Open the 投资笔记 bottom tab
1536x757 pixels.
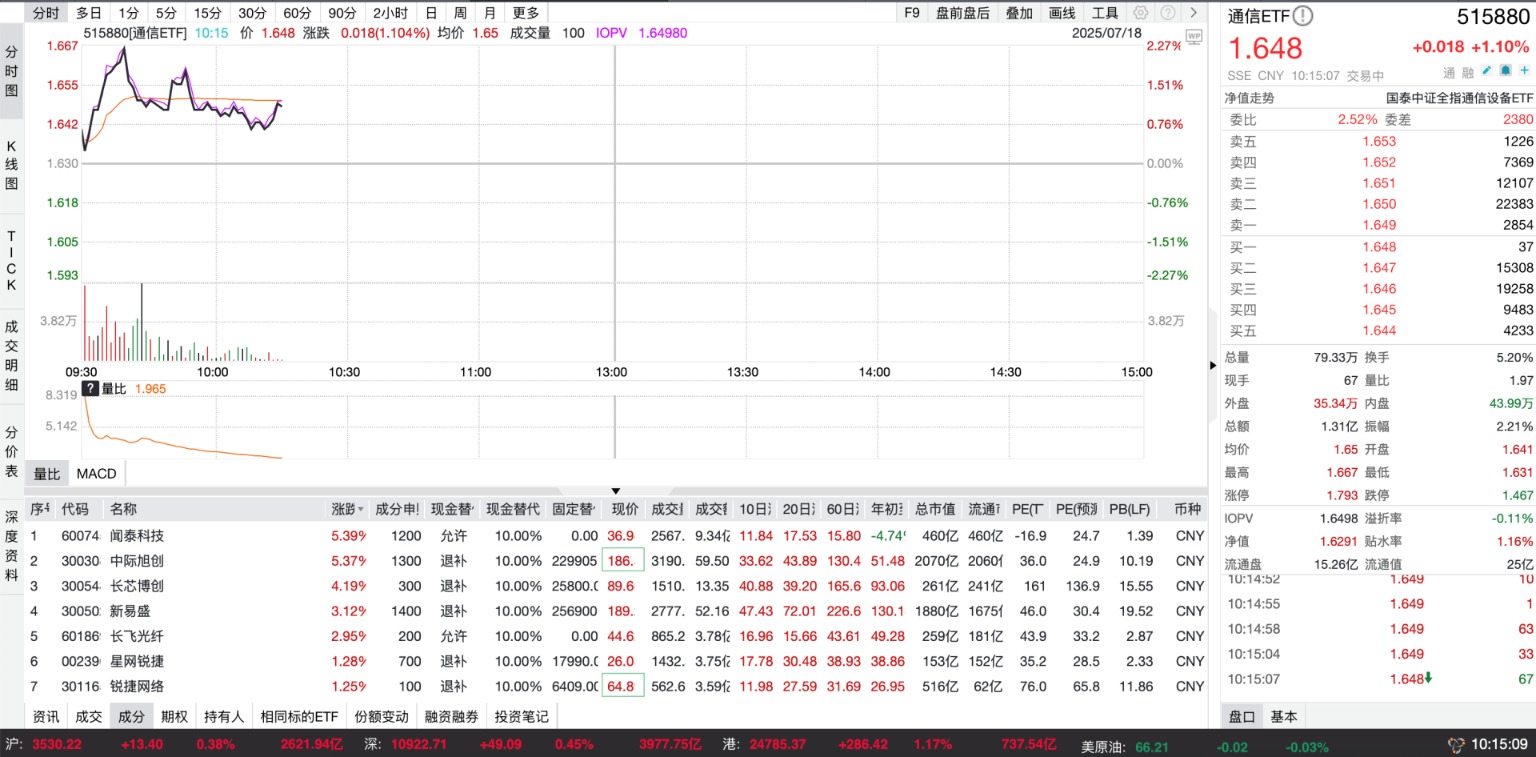point(521,716)
